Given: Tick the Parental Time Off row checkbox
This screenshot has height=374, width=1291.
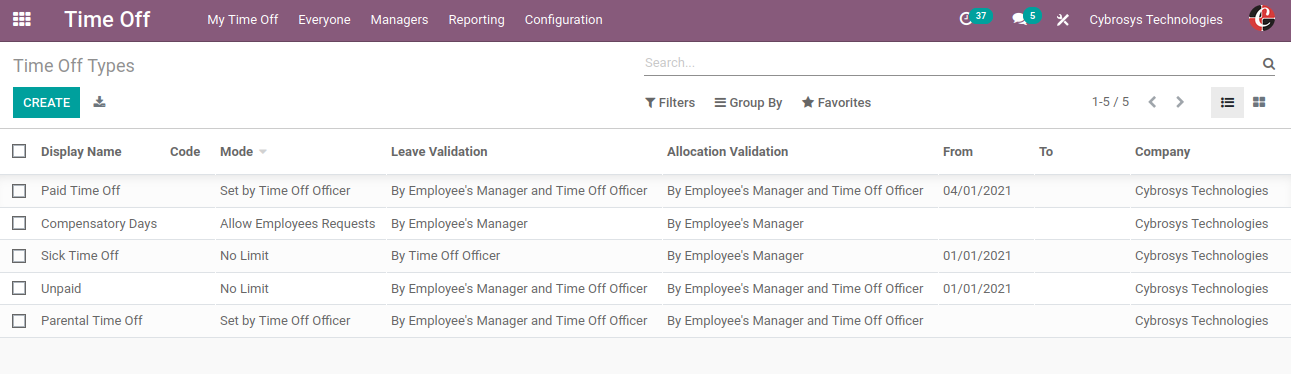Looking at the screenshot, I should tap(19, 321).
